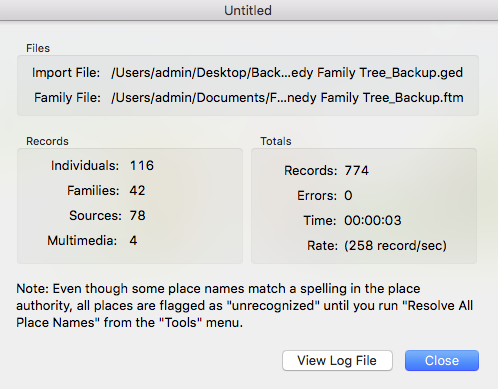Click the Errors value 0
Viewport: 498px width, 389px height.
[348, 196]
